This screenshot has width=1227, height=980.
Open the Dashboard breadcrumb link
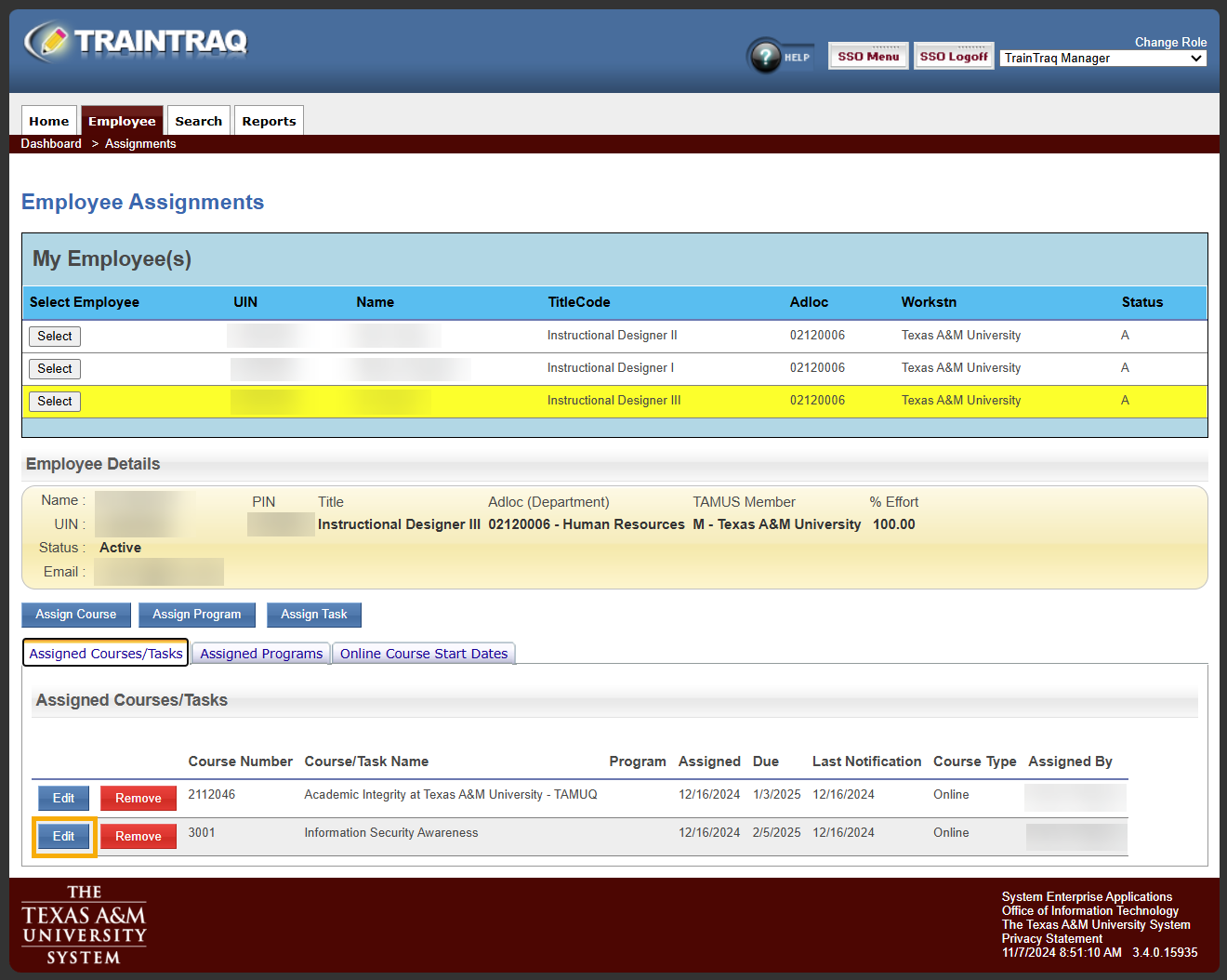(x=50, y=143)
